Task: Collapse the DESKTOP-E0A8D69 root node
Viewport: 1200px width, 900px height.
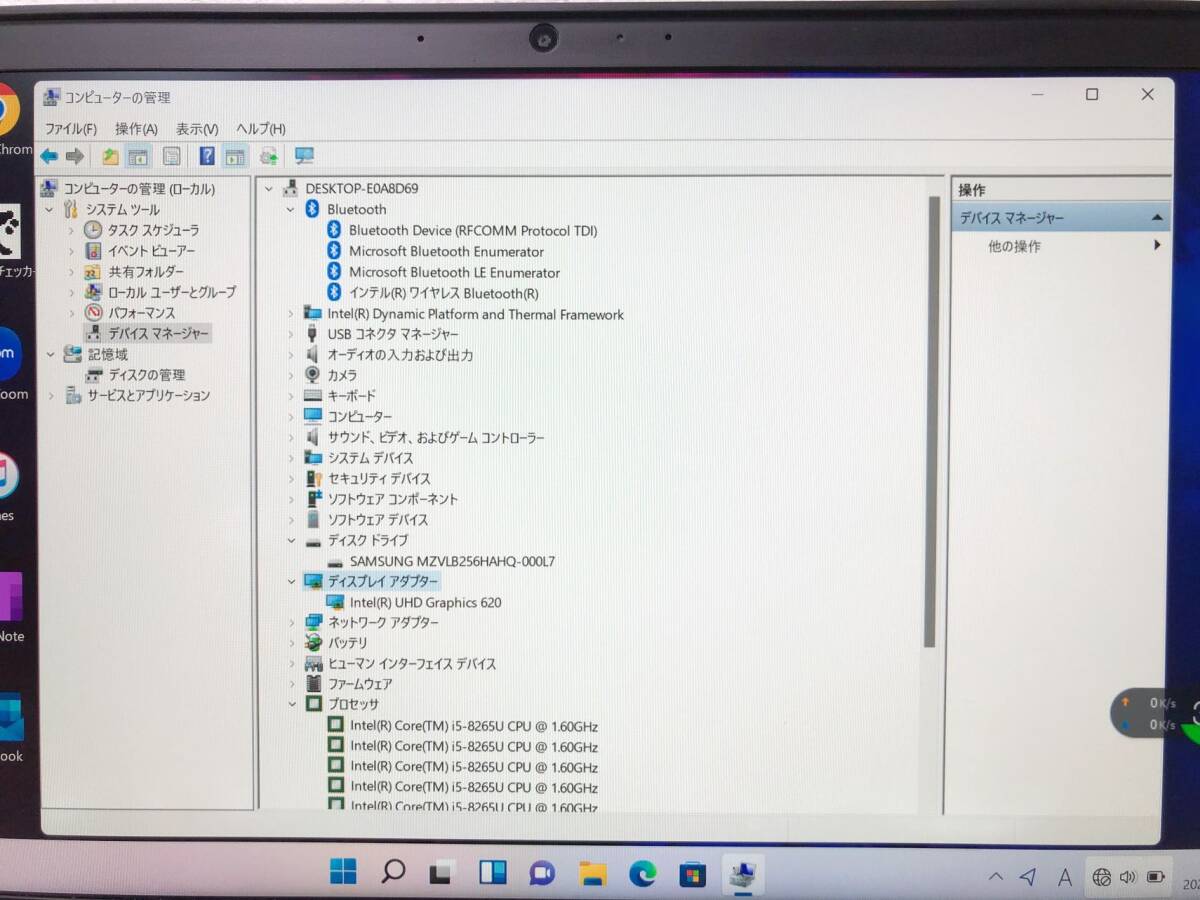Action: click(x=269, y=189)
